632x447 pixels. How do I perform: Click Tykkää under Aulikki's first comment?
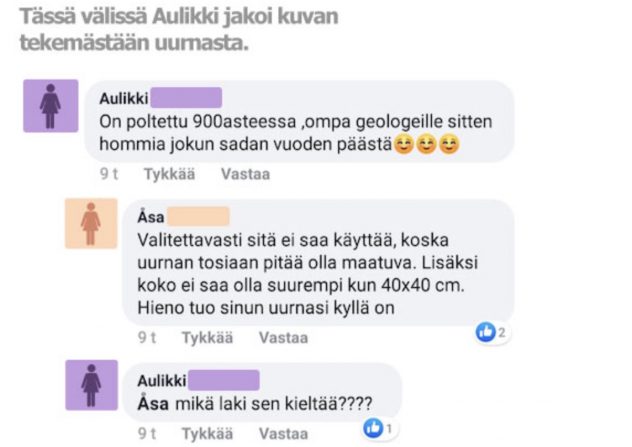pyautogui.click(x=170, y=174)
